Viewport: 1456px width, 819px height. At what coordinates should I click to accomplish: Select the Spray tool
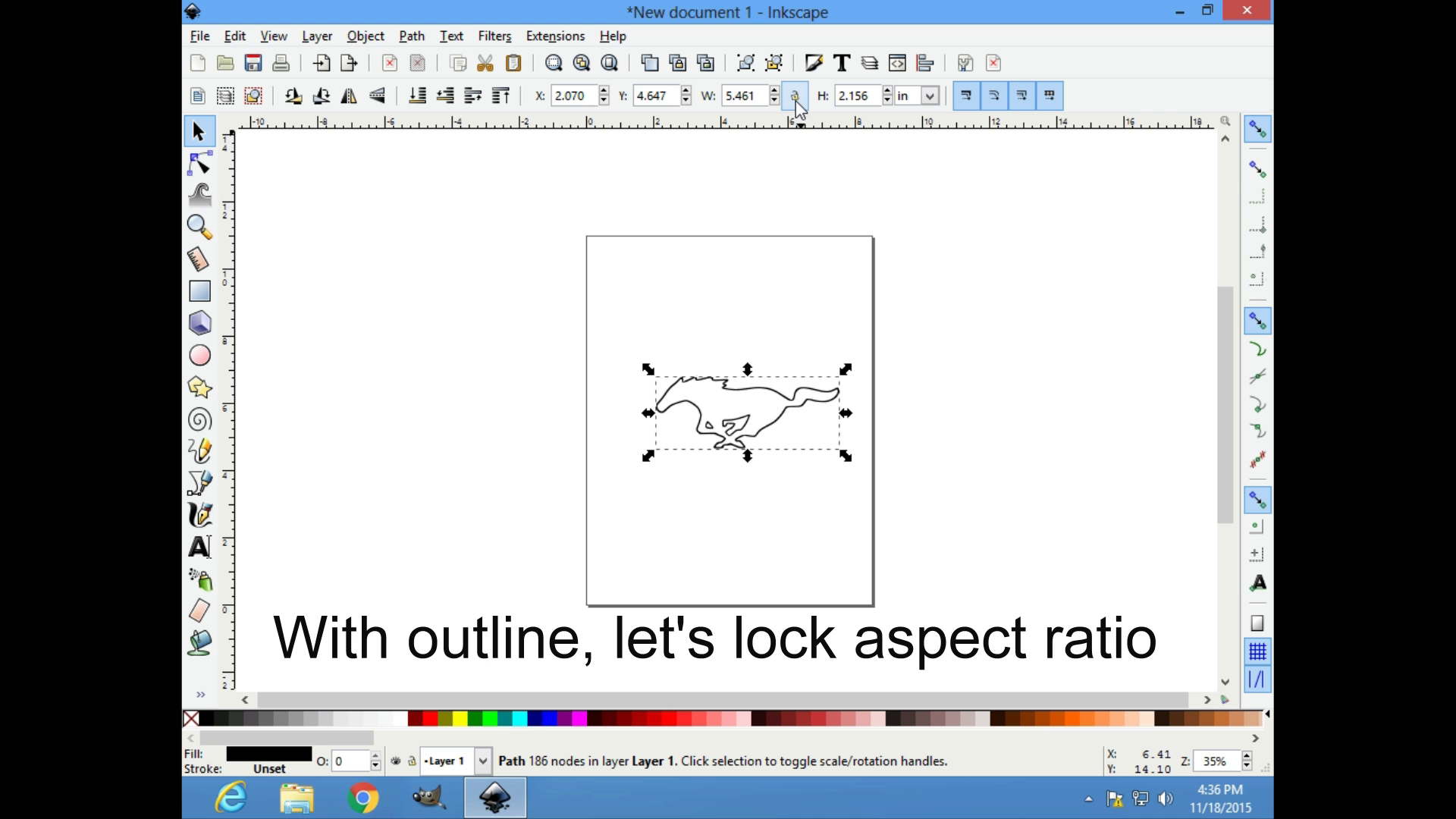[199, 579]
